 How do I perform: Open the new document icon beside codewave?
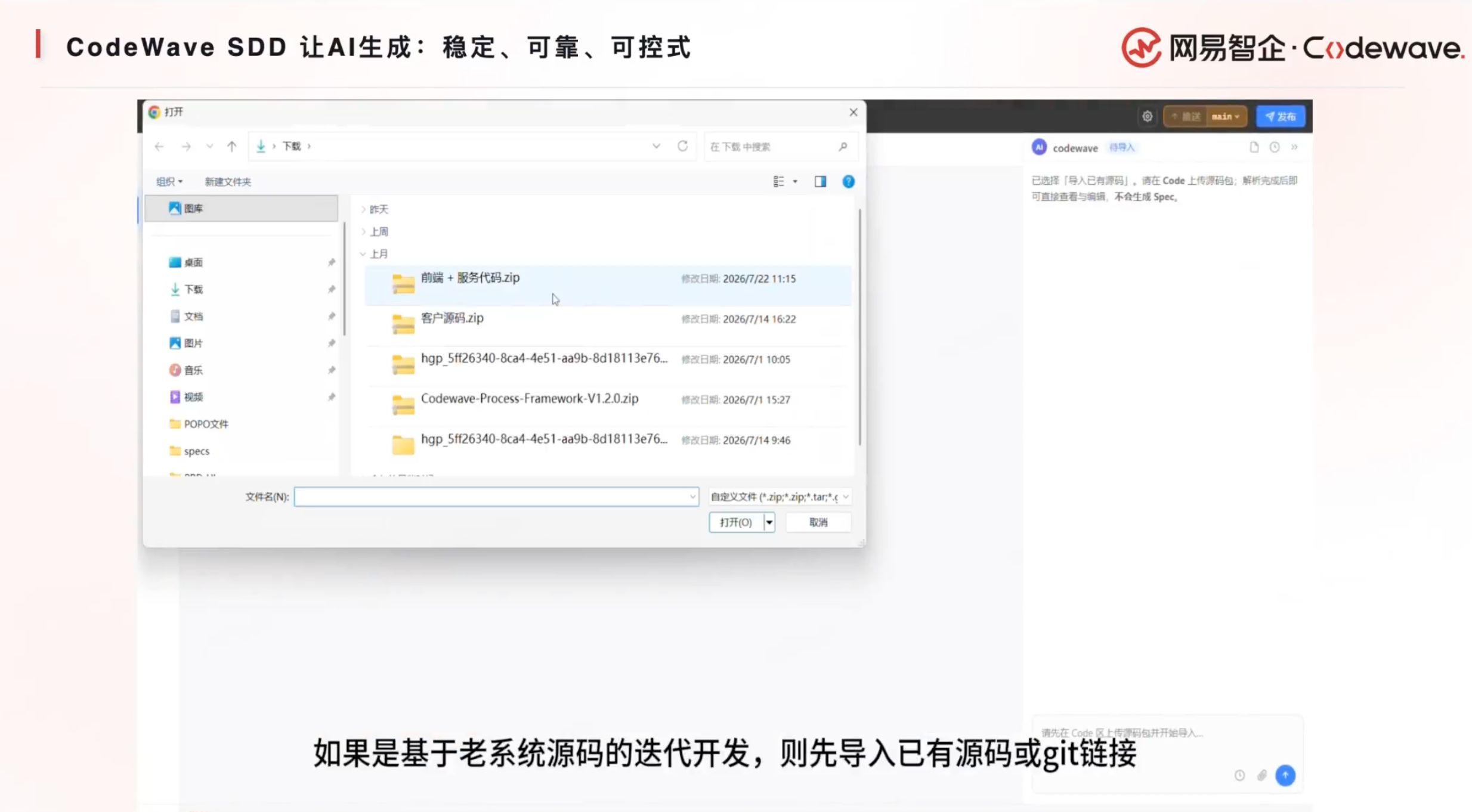point(1254,147)
